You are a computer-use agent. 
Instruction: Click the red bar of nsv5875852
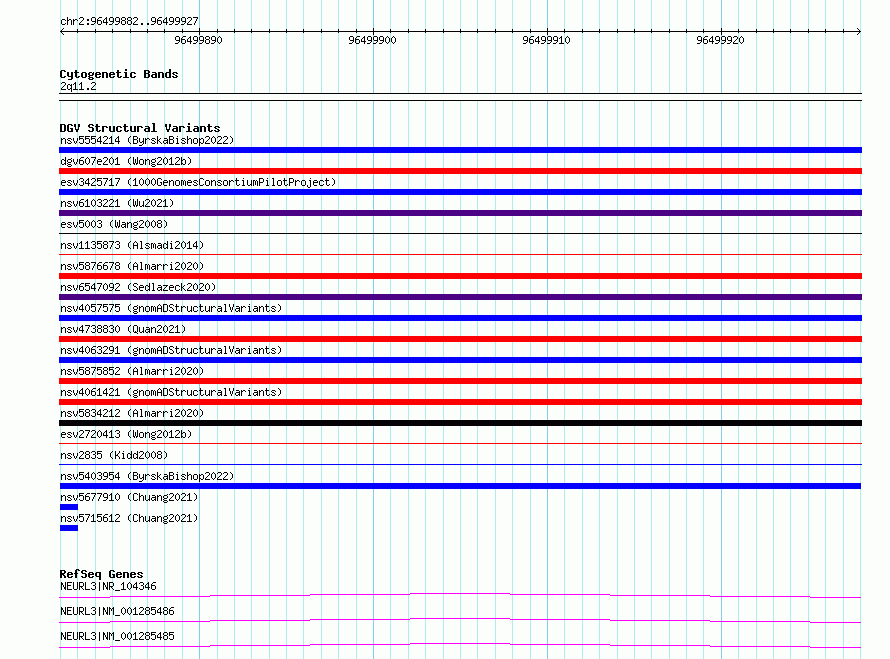tap(460, 381)
